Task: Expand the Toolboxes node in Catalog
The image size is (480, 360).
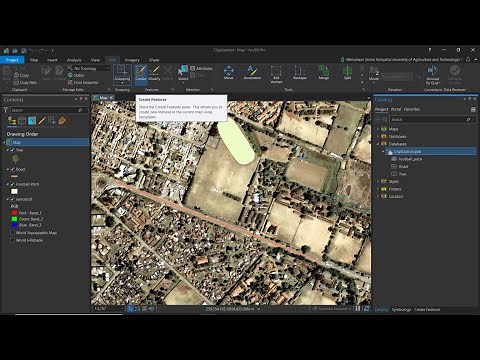Action: (378, 136)
